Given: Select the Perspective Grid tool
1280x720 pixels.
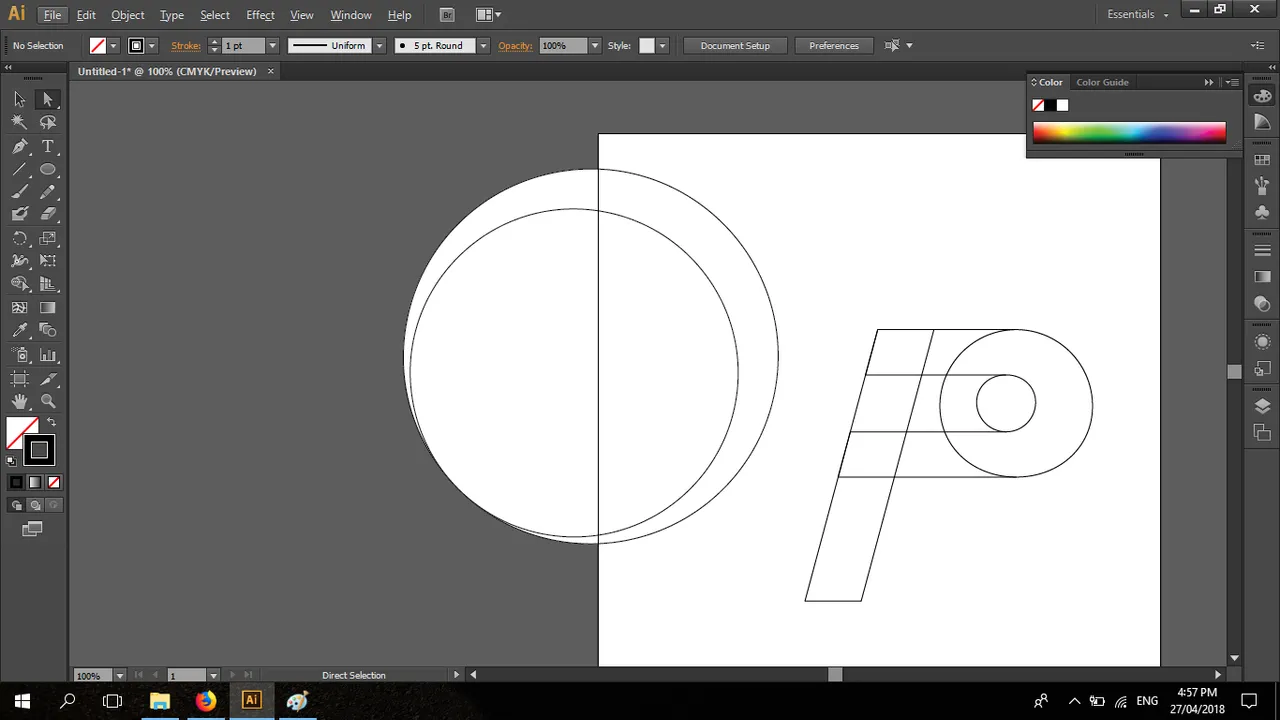Looking at the screenshot, I should [47, 284].
